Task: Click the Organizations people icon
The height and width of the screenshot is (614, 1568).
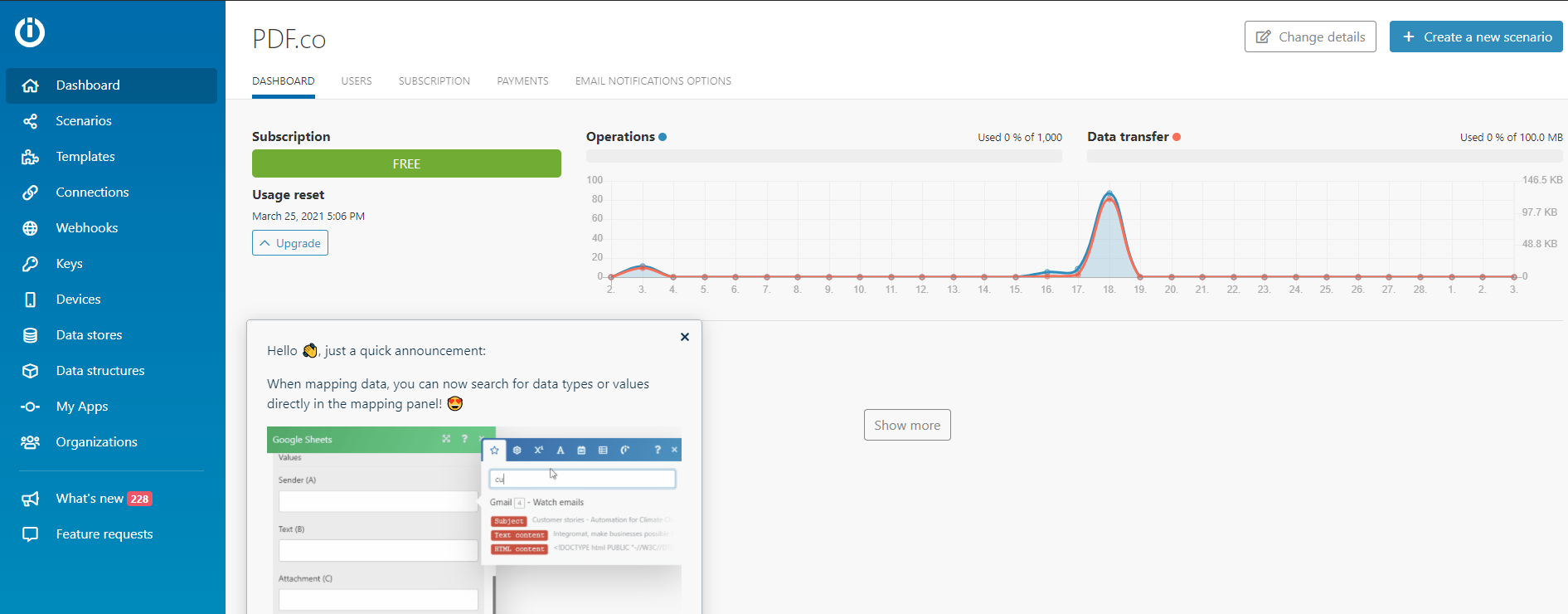Action: tap(31, 442)
